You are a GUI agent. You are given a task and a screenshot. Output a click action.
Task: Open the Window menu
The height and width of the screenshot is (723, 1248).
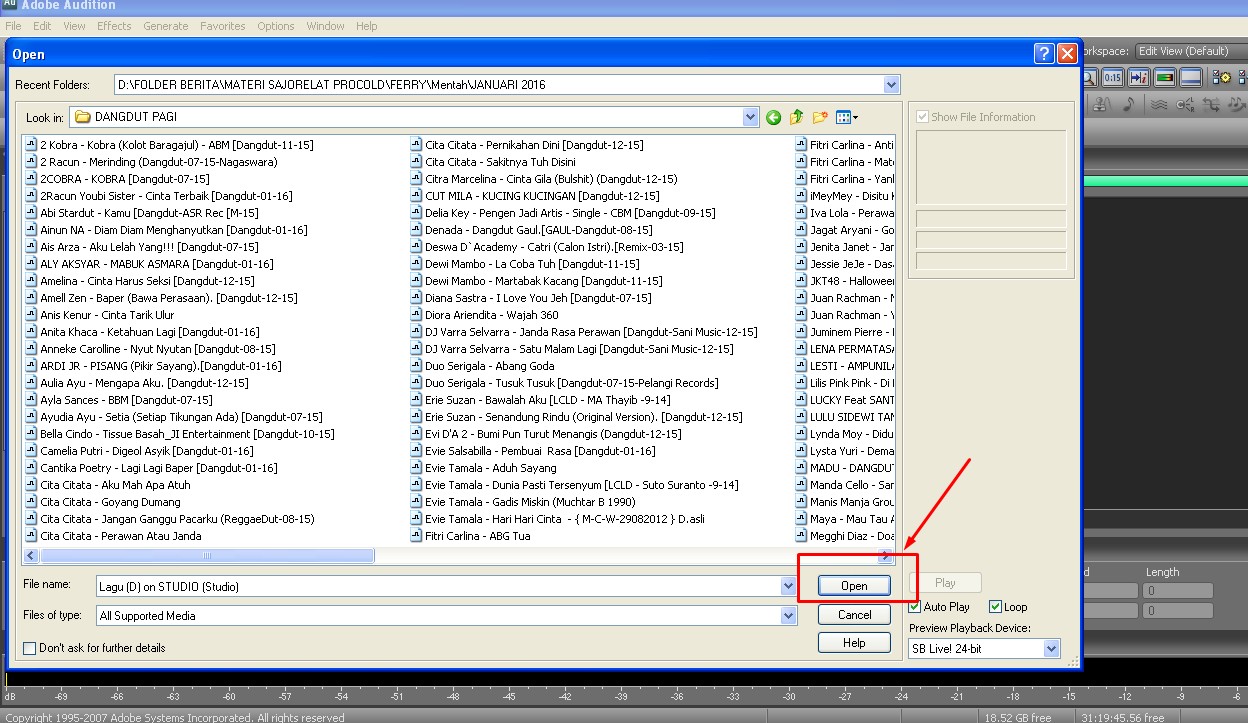tap(325, 26)
